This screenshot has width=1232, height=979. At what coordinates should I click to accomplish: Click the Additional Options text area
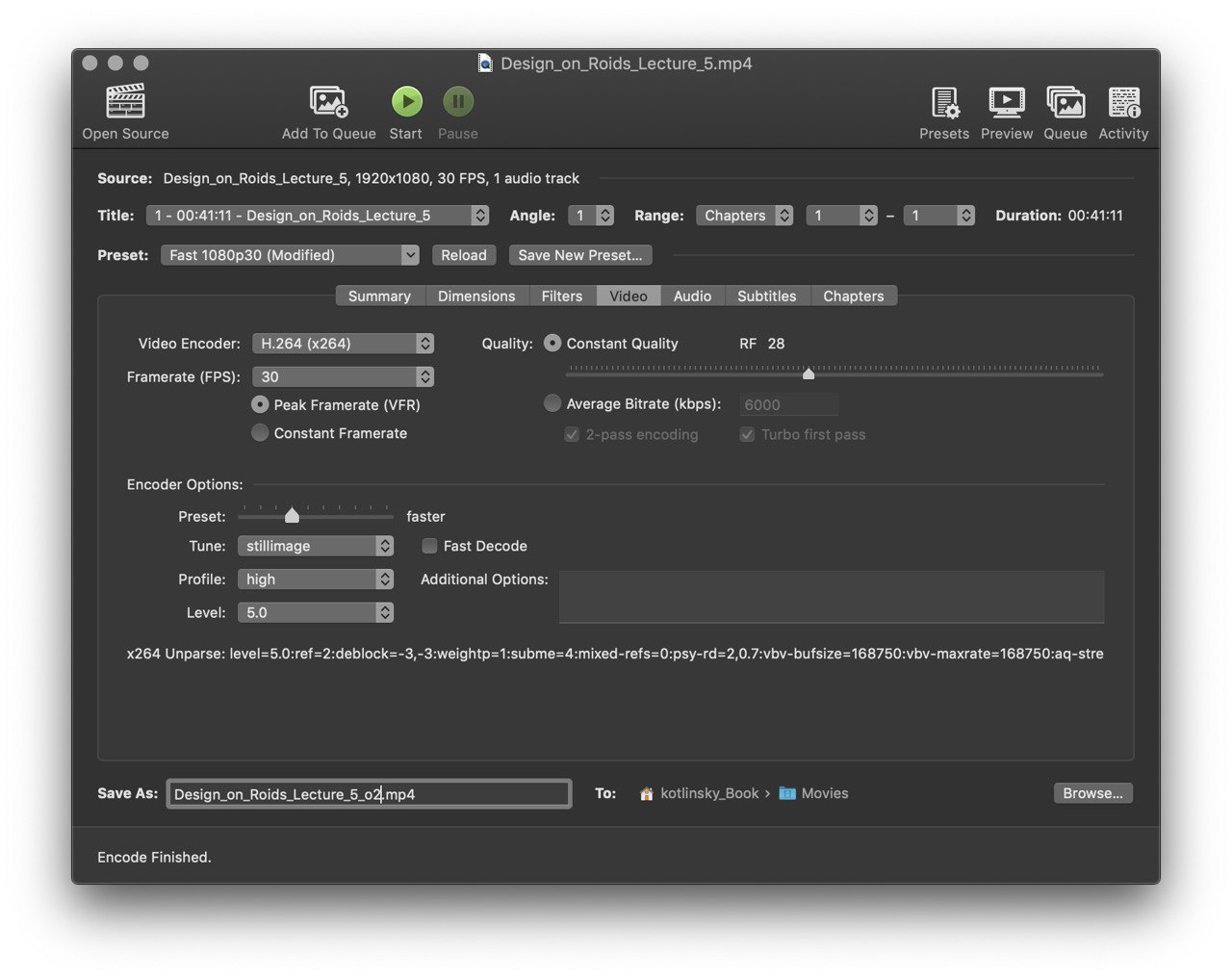[832, 597]
